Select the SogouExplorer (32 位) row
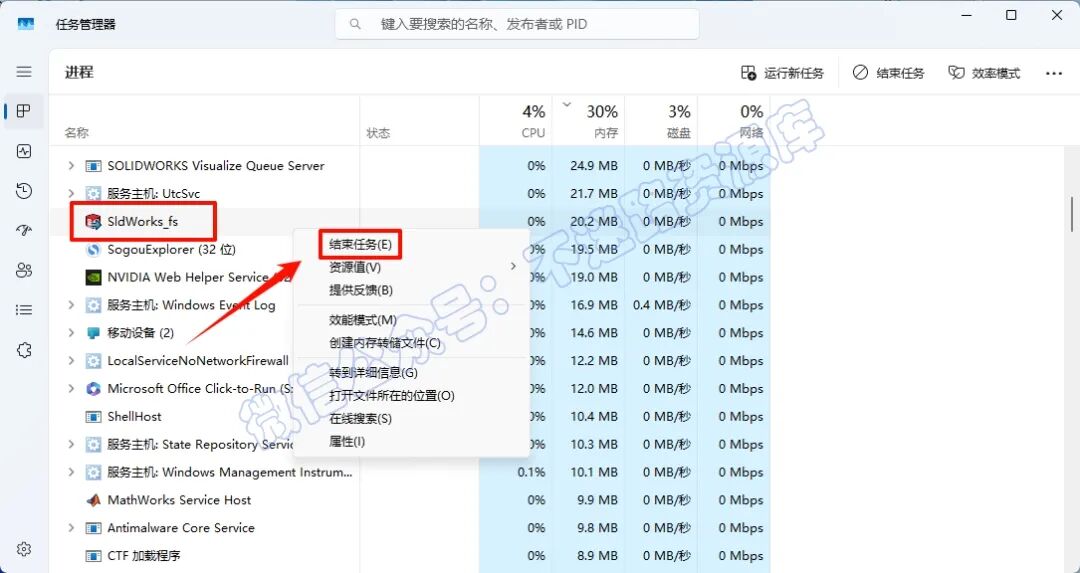 point(410,249)
